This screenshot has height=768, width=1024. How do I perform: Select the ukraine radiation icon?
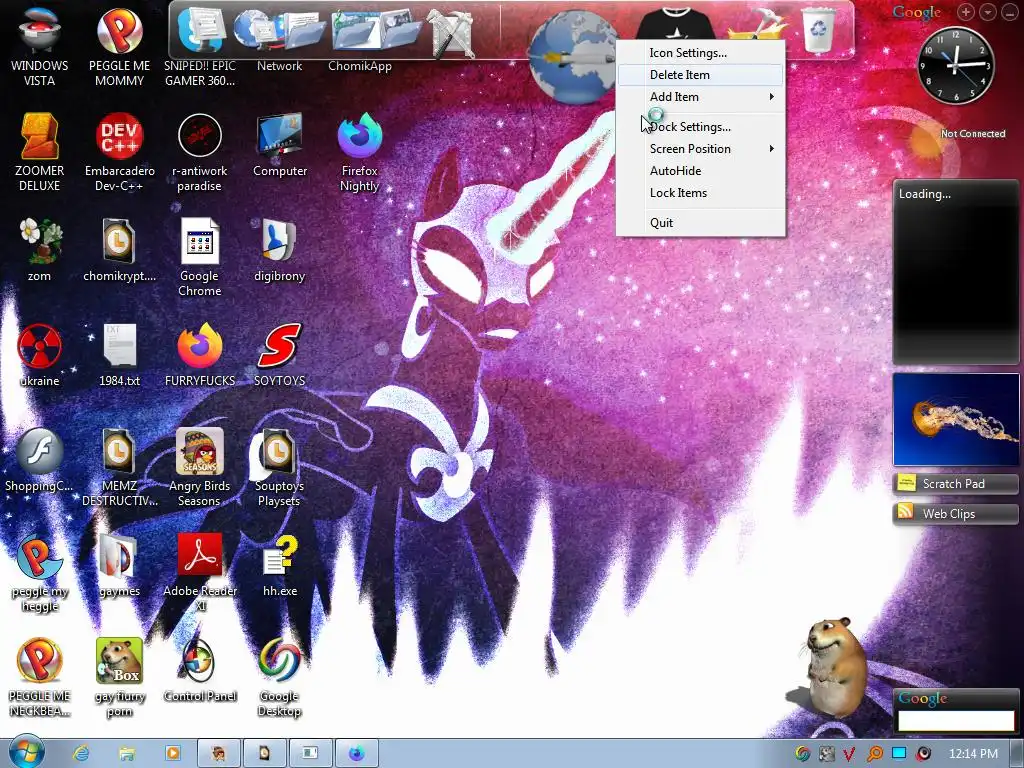(x=39, y=355)
